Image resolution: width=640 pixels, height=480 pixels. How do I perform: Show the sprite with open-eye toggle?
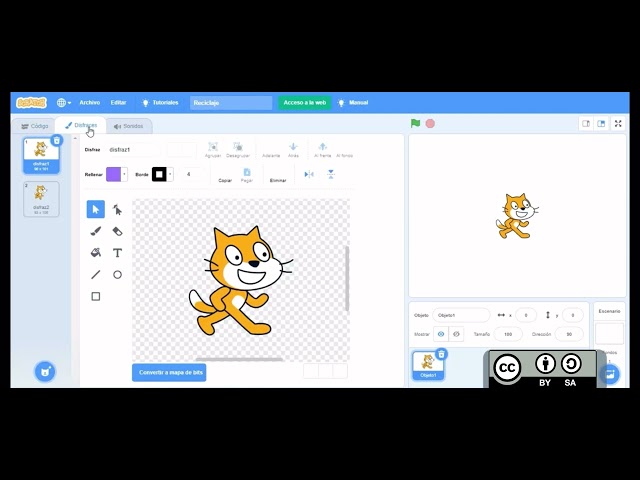441,334
